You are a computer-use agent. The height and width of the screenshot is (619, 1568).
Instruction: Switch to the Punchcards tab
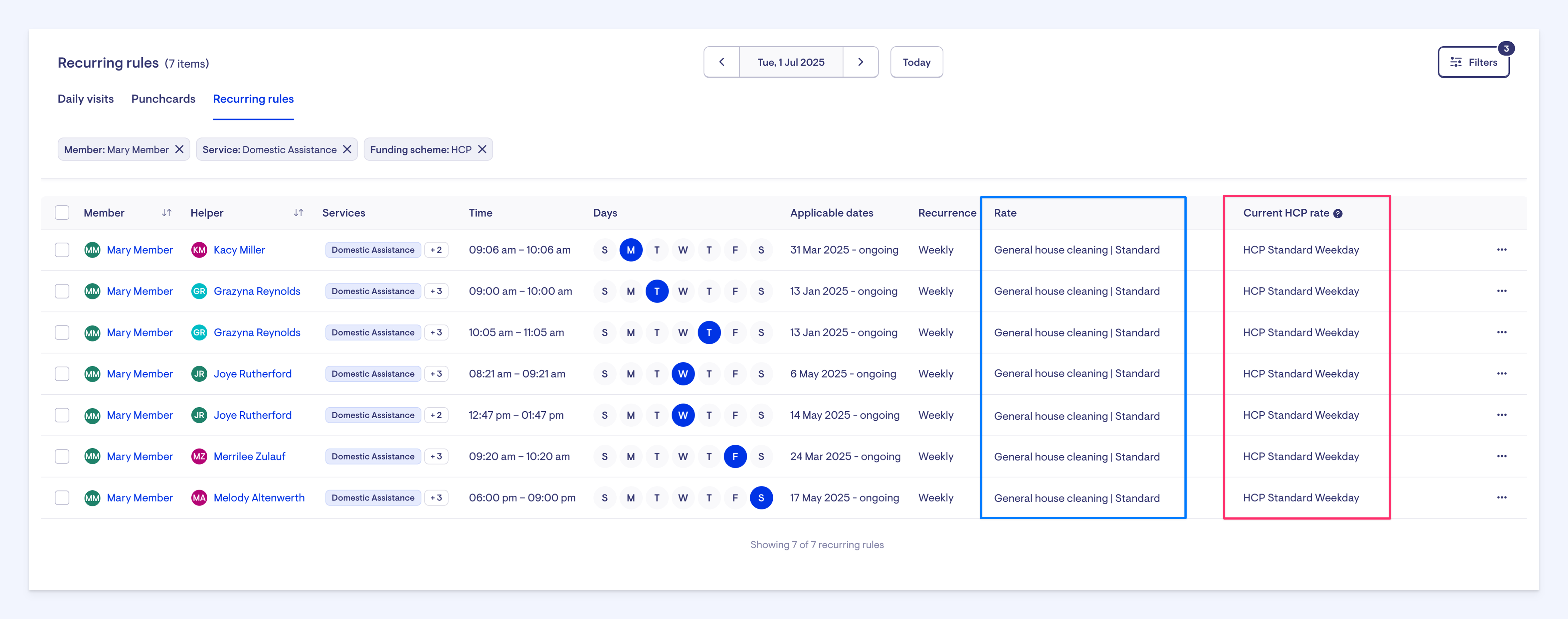point(163,99)
